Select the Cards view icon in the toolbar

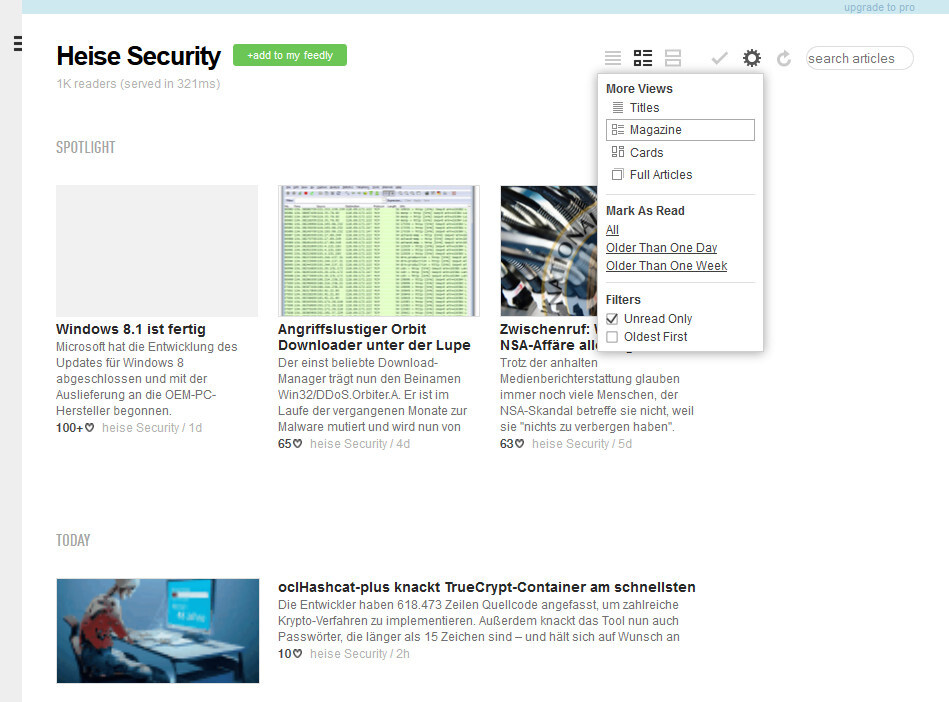click(x=672, y=57)
